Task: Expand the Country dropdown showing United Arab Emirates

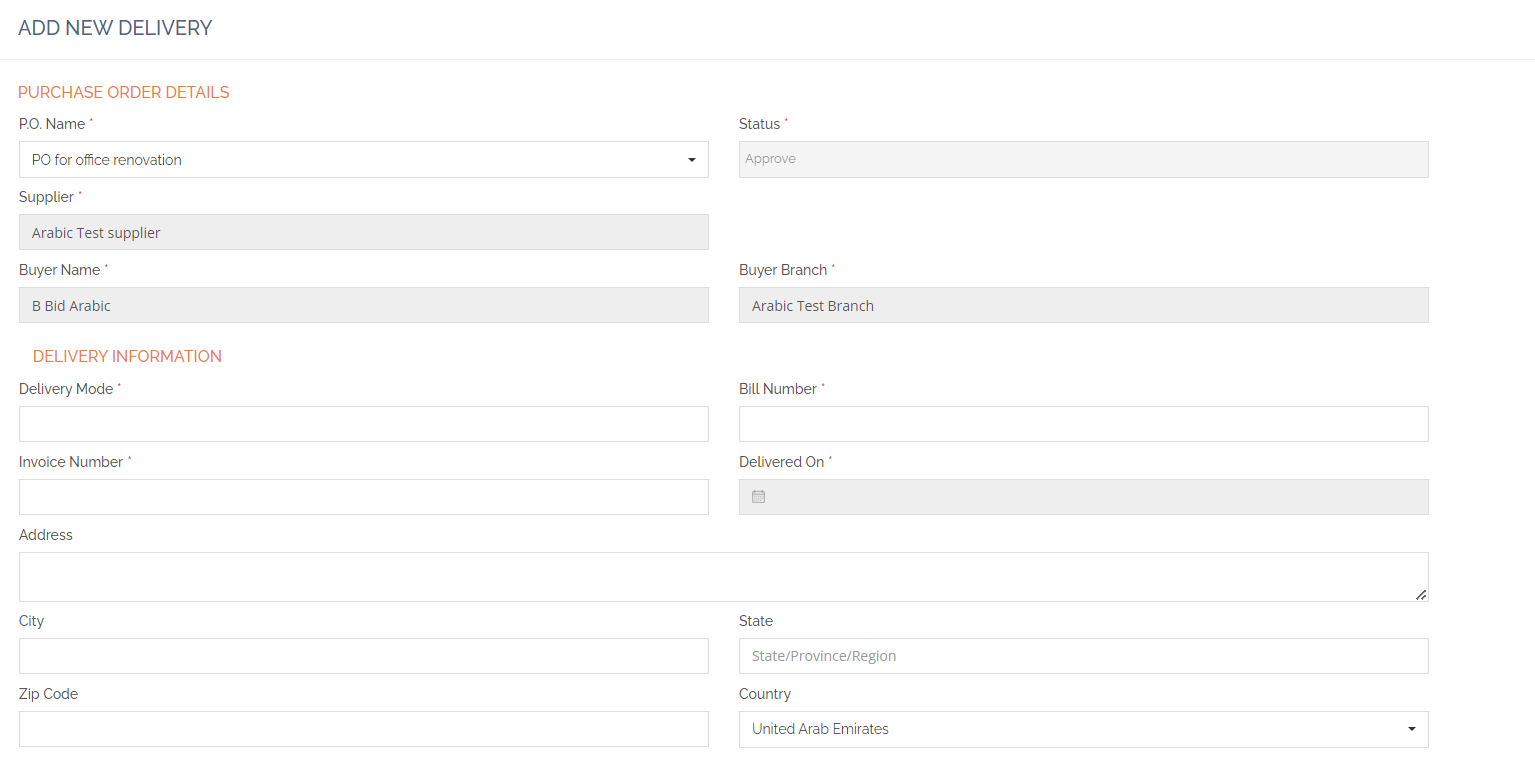Action: point(1083,729)
